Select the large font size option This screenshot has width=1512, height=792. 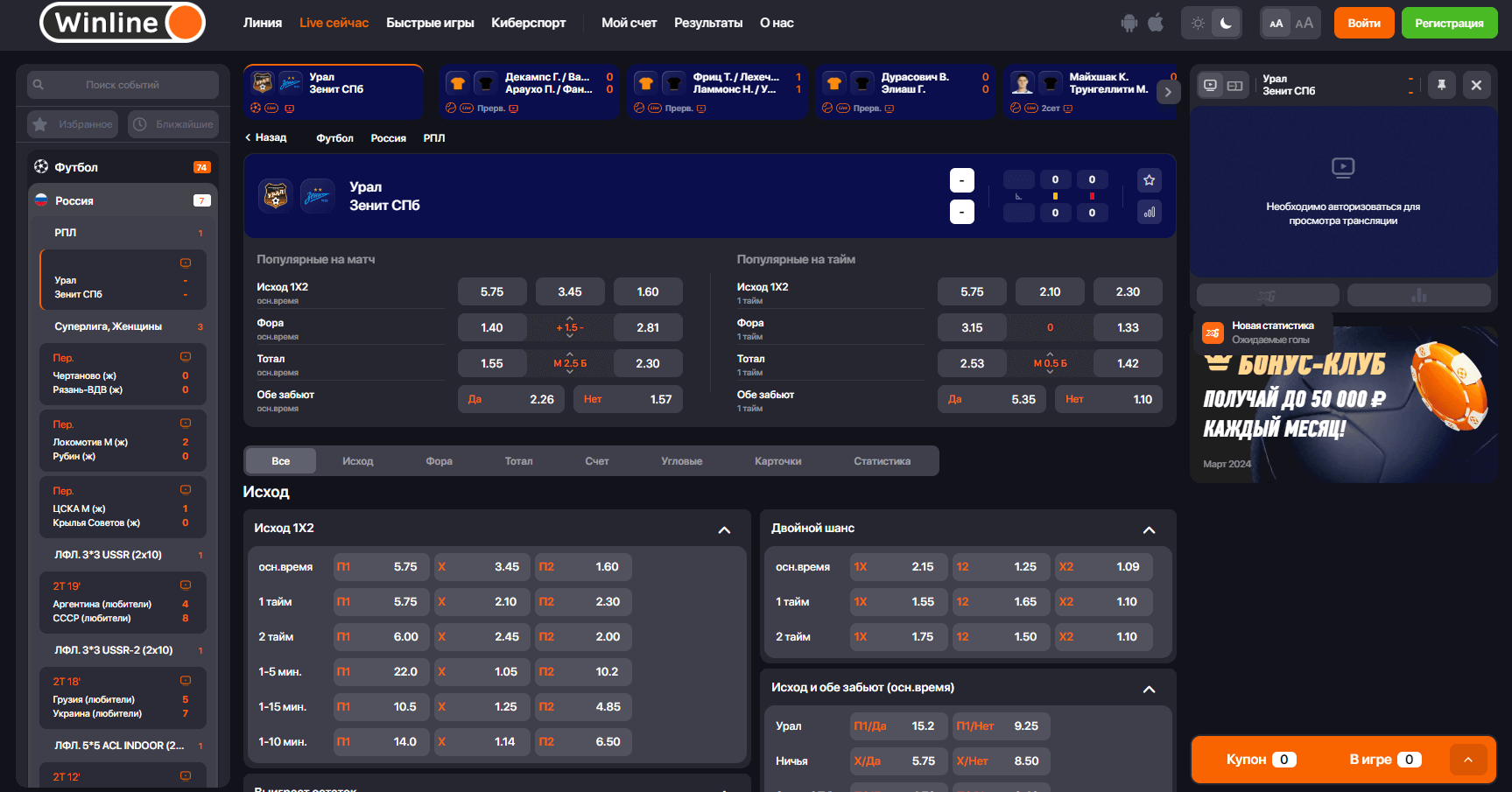1305,24
